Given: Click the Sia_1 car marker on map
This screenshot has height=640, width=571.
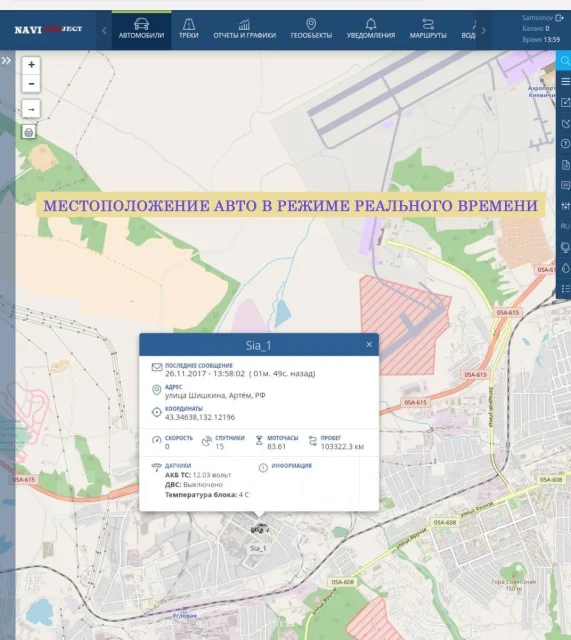Looking at the screenshot, I should (260, 529).
